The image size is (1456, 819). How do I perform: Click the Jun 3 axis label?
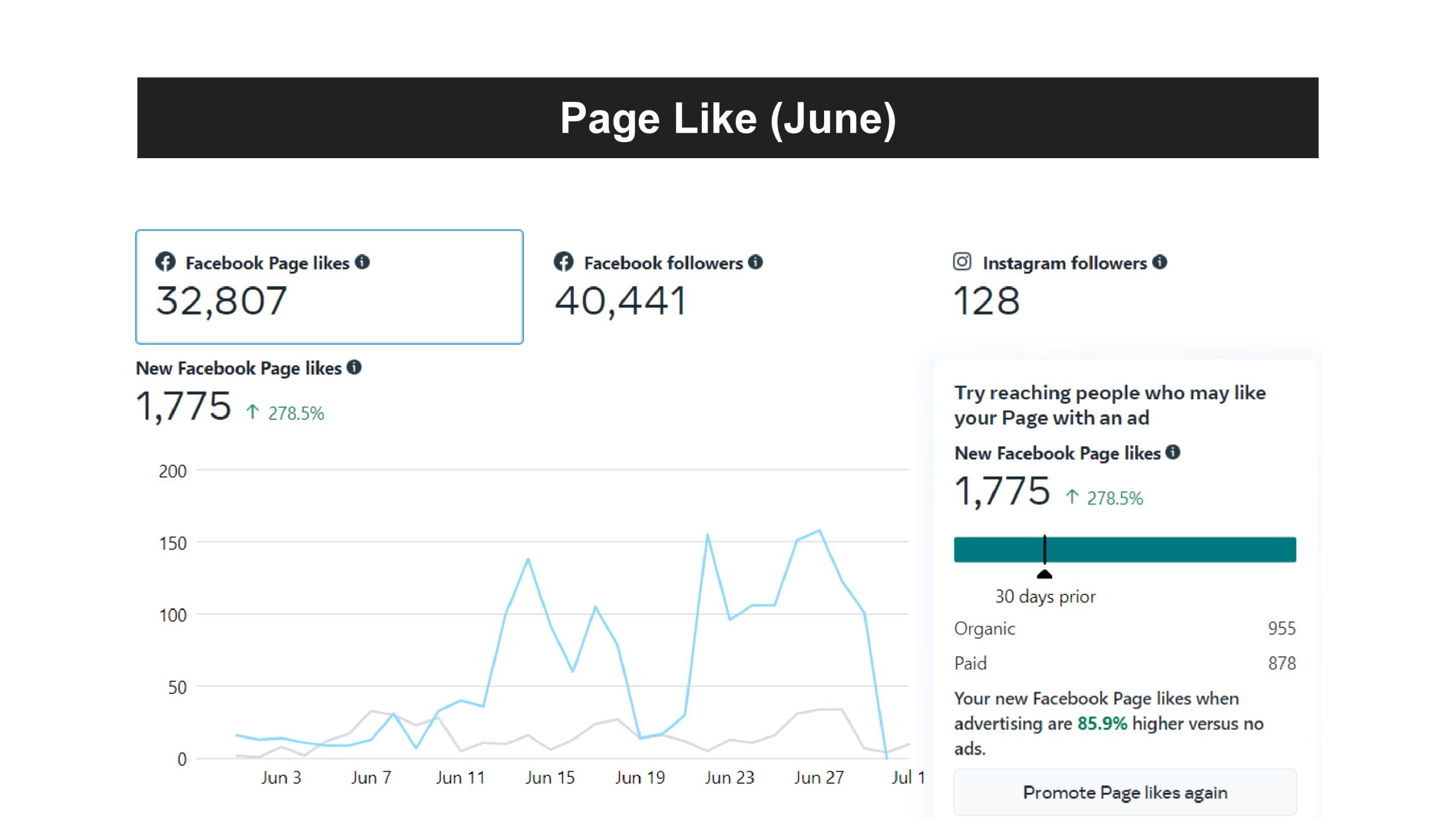pyautogui.click(x=281, y=777)
